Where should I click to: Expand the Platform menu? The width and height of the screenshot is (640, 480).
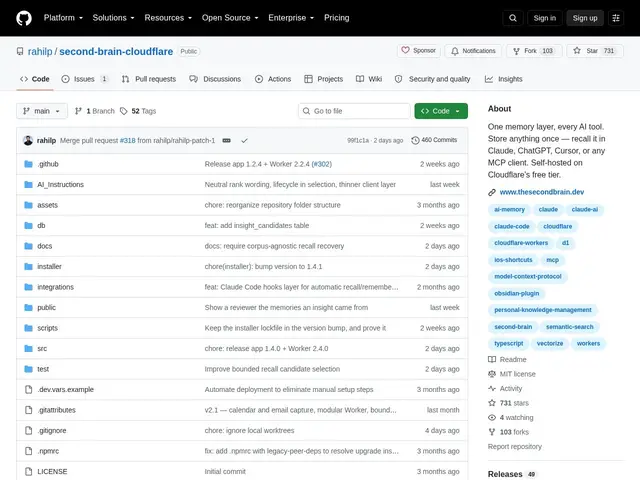click(x=63, y=18)
